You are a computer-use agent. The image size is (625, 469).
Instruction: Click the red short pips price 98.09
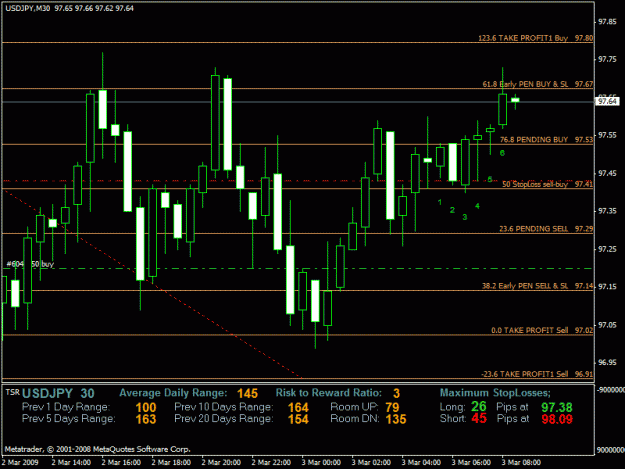557,419
